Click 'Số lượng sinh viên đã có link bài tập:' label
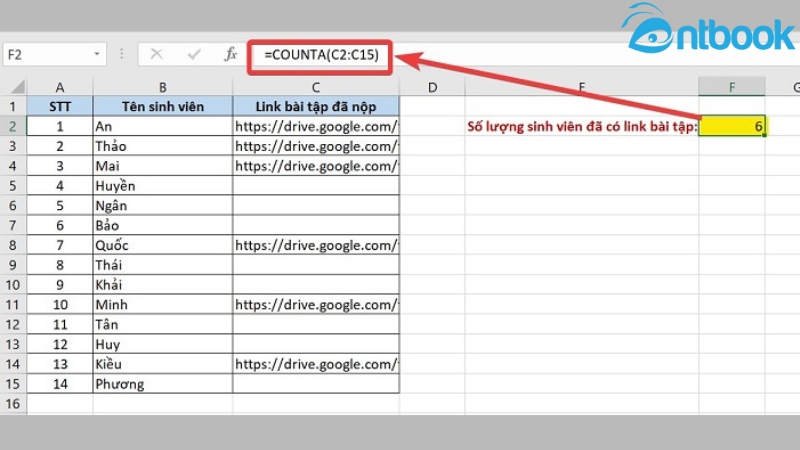Viewport: 800px width, 450px height. [x=582, y=127]
